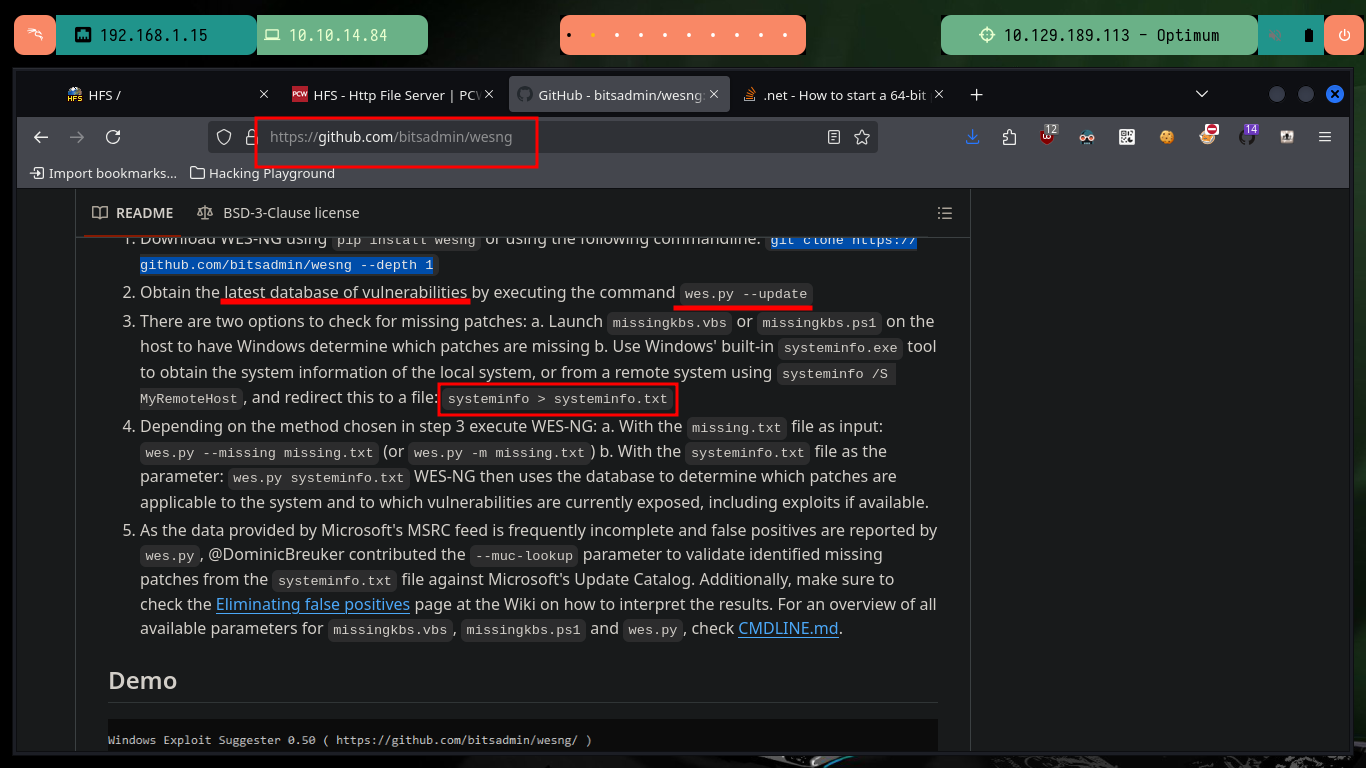Open the Firefox hamburger application menu
Image resolution: width=1366 pixels, height=768 pixels.
(x=1325, y=137)
